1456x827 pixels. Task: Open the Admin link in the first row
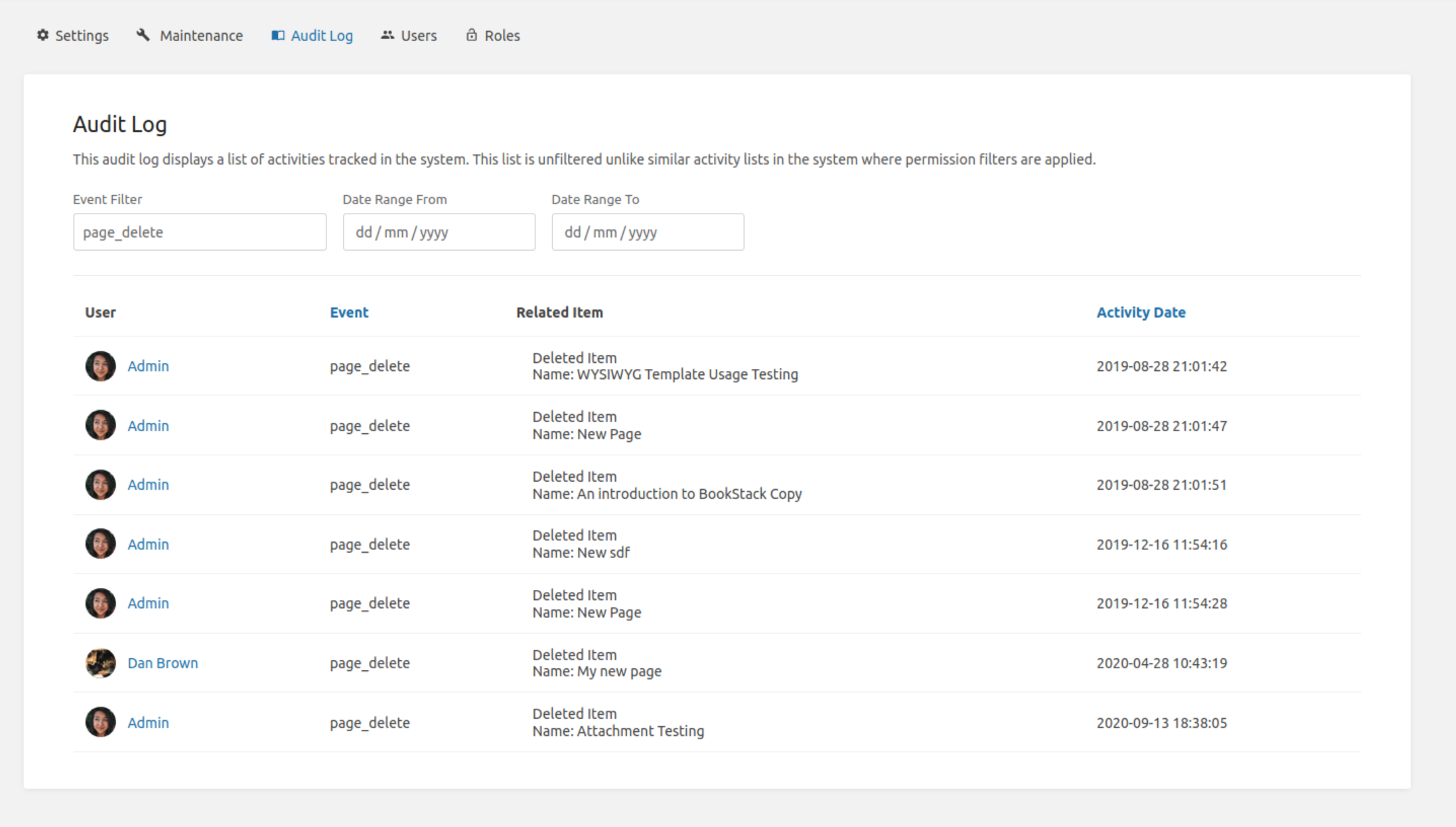(148, 366)
